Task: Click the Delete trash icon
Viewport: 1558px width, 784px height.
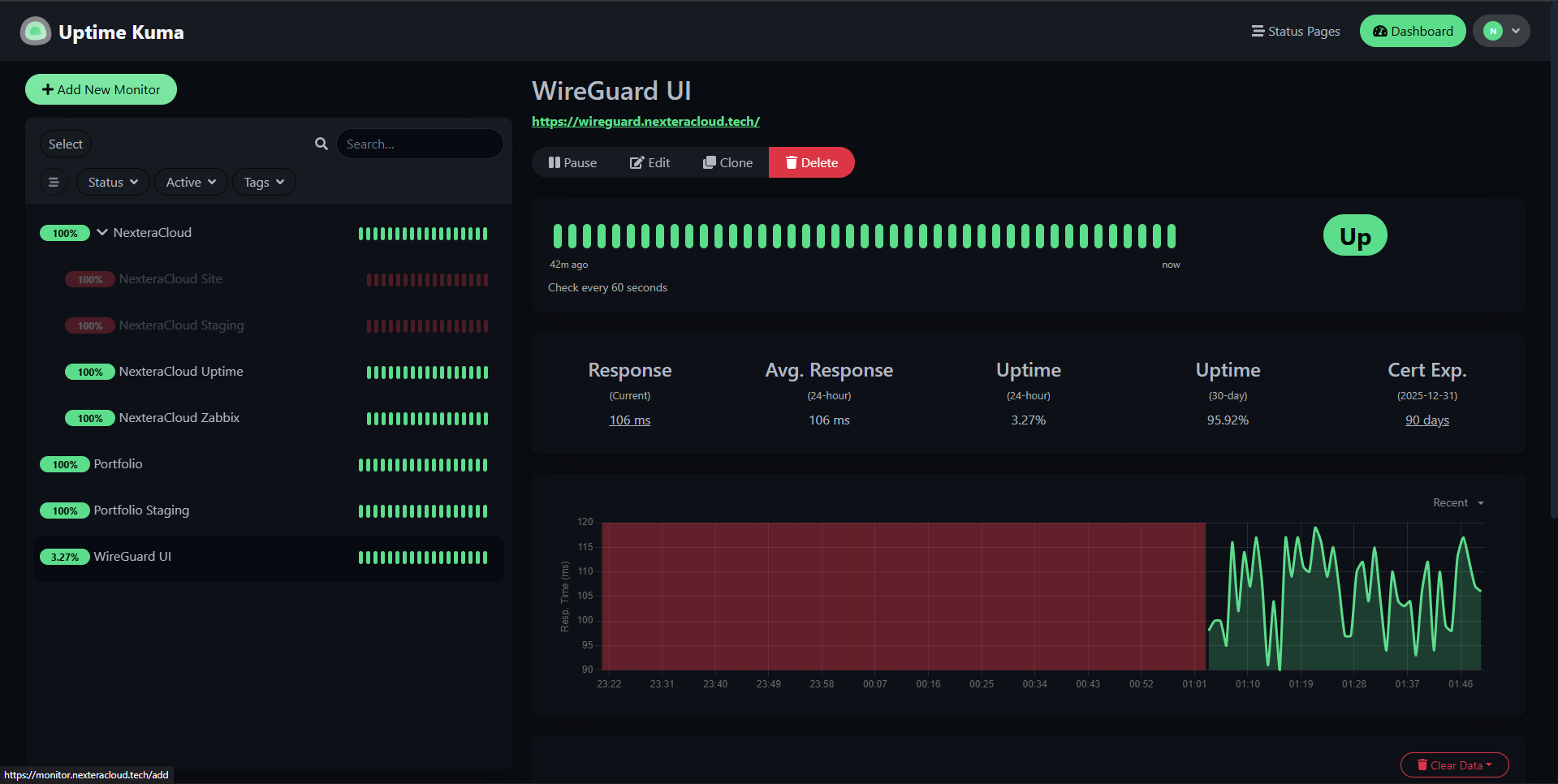Action: click(x=792, y=162)
